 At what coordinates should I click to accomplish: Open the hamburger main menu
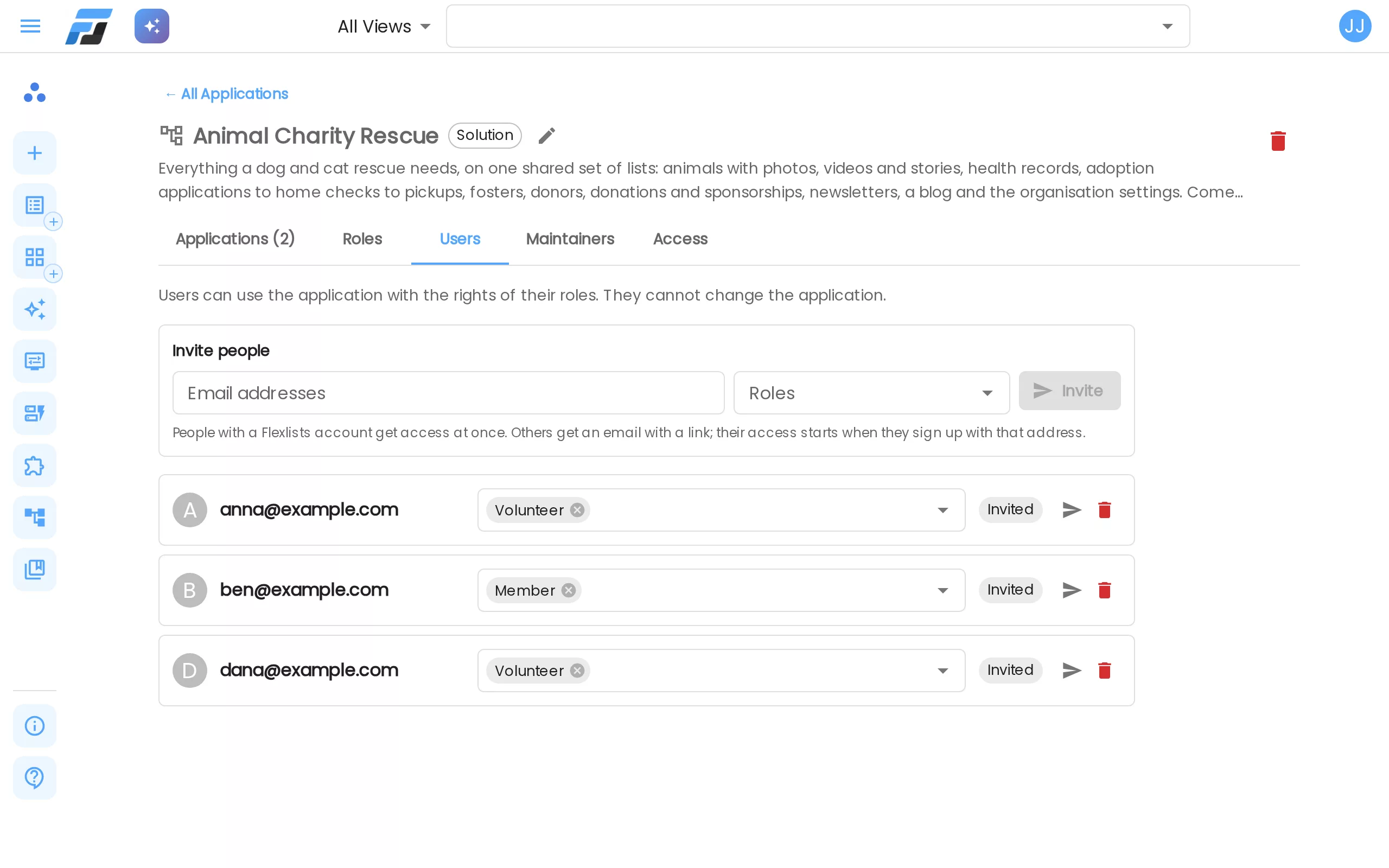click(30, 27)
